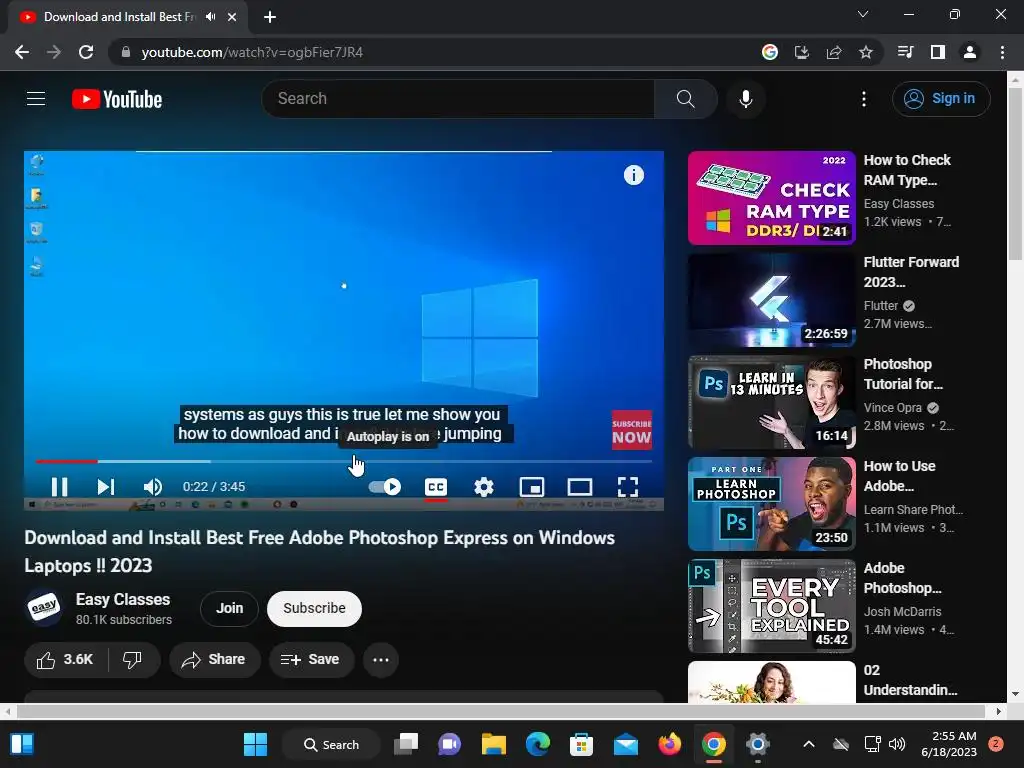Click the Vince Opra channel name
The height and width of the screenshot is (768, 1024).
click(892, 408)
